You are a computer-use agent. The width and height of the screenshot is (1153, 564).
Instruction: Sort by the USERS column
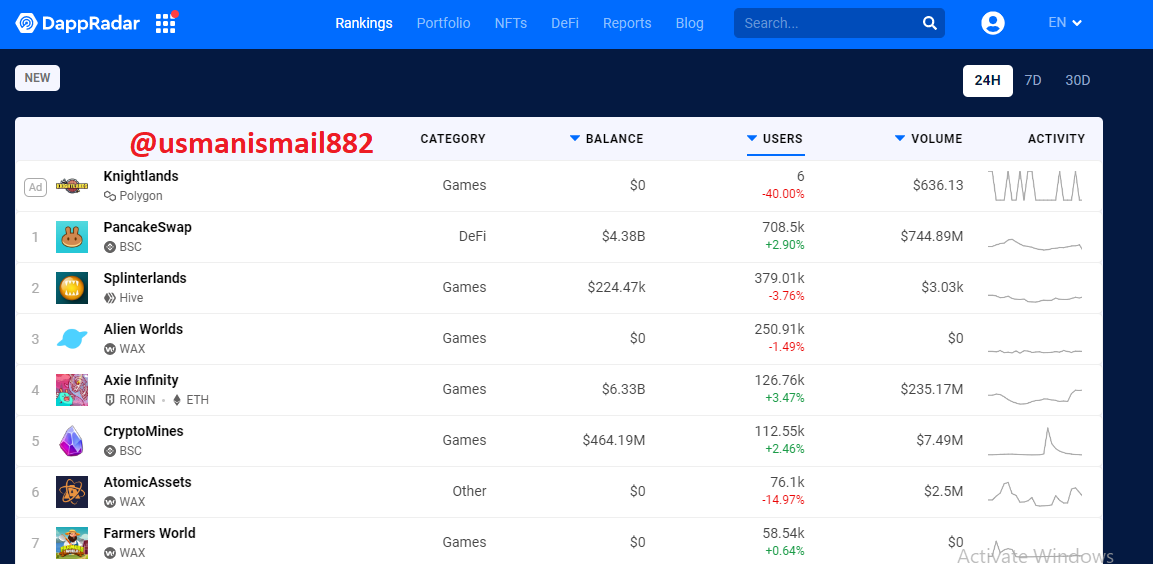click(x=776, y=138)
